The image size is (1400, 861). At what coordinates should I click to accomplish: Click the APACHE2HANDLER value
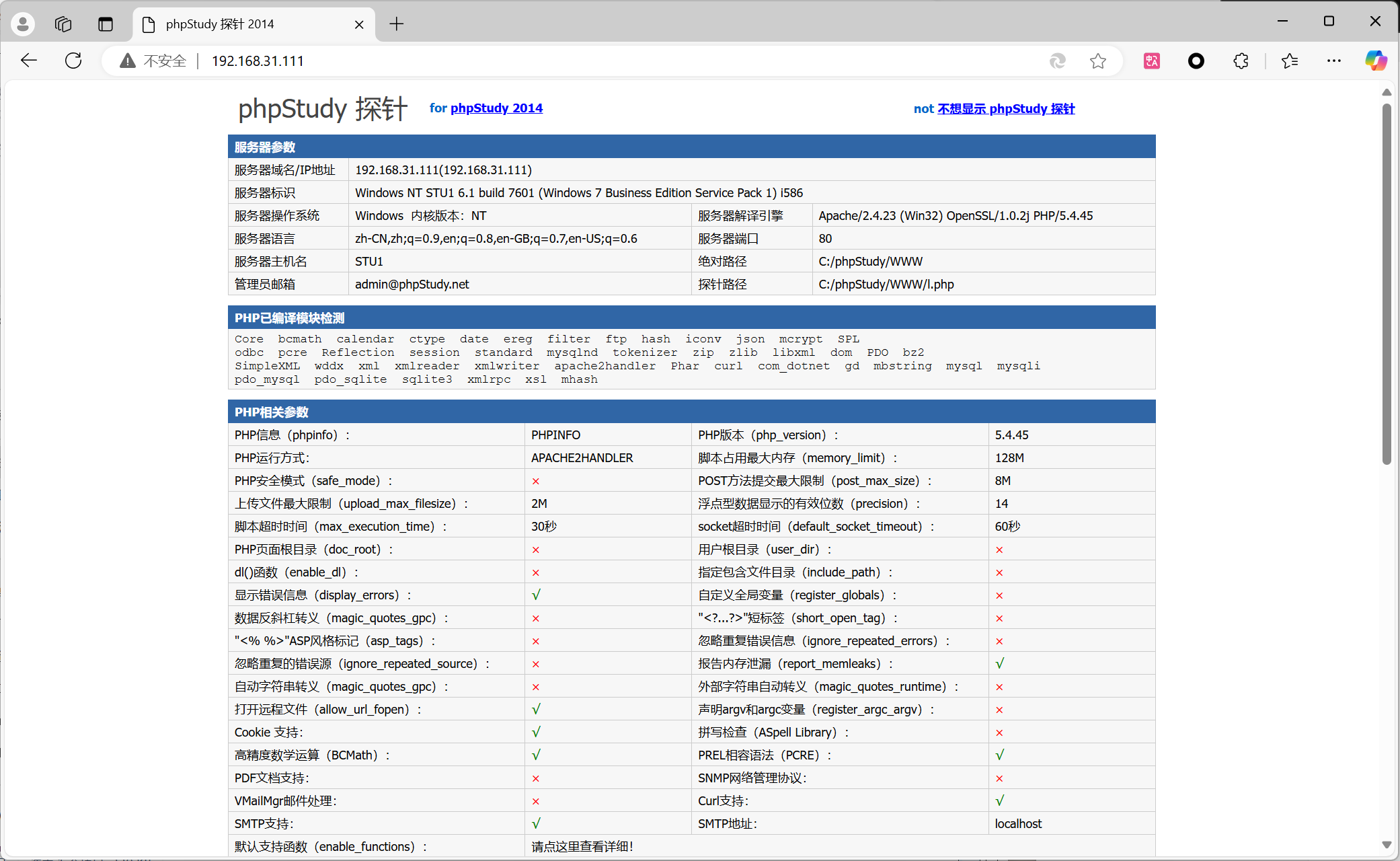(582, 458)
